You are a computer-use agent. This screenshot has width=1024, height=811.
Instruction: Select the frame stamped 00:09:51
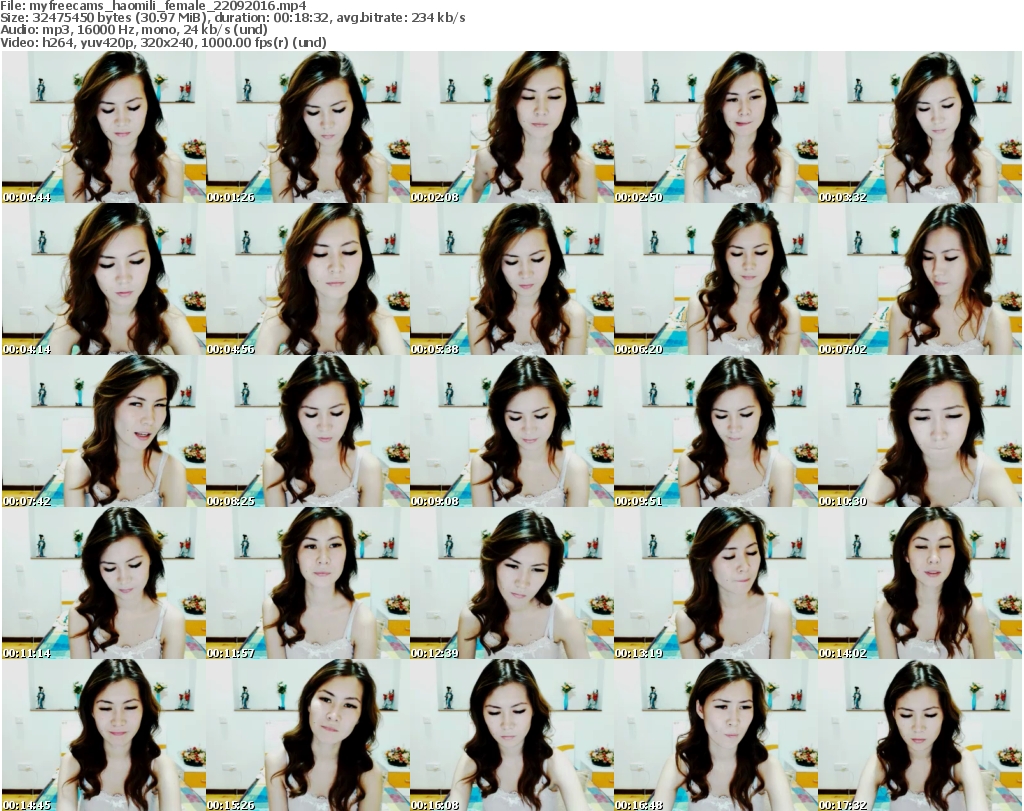pos(716,432)
